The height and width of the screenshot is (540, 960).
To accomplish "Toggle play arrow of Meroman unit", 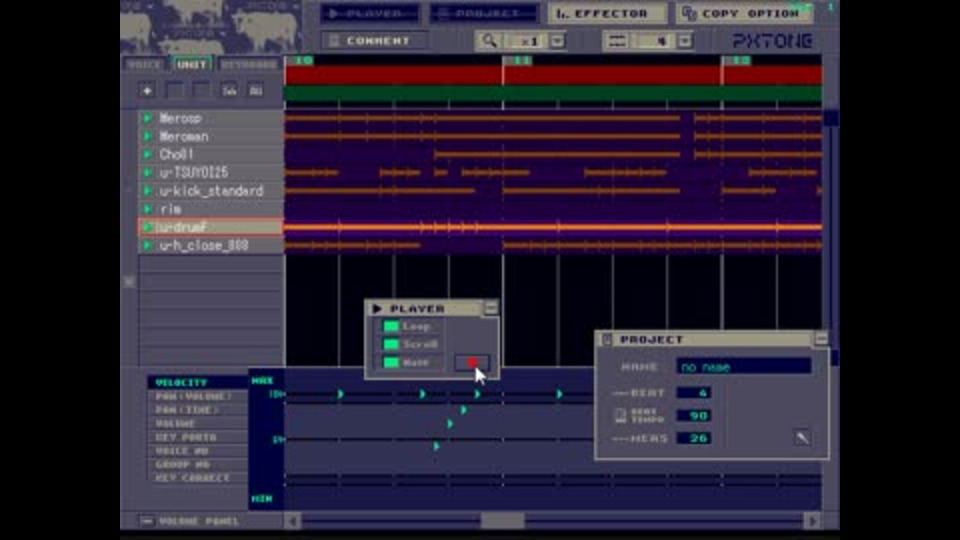I will [148, 137].
